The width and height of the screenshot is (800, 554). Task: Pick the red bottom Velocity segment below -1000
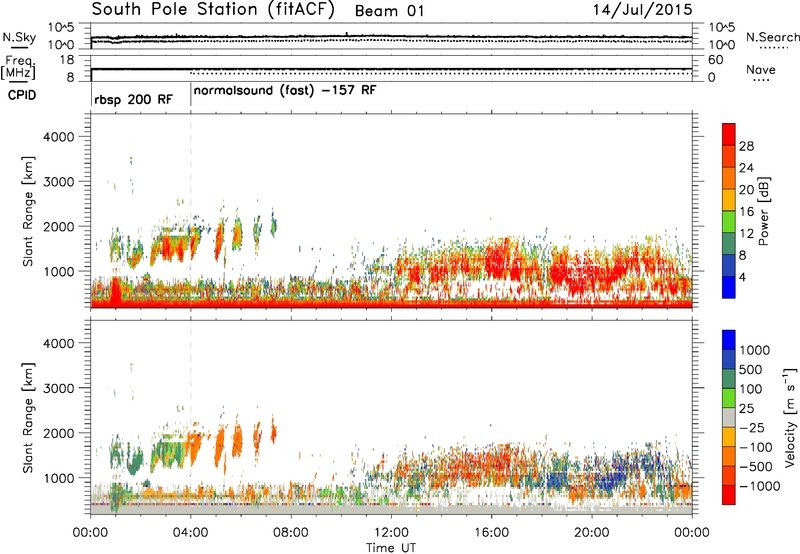pyautogui.click(x=729, y=495)
